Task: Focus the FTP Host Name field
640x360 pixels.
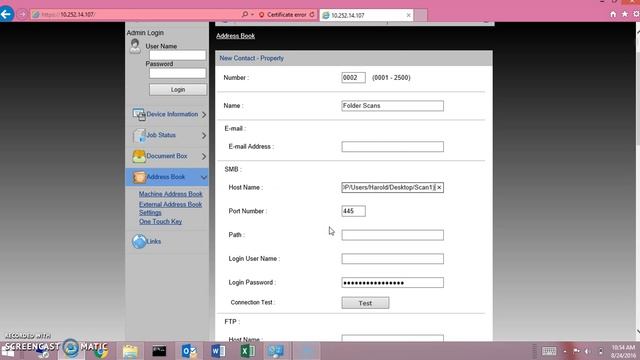Action: 393,338
